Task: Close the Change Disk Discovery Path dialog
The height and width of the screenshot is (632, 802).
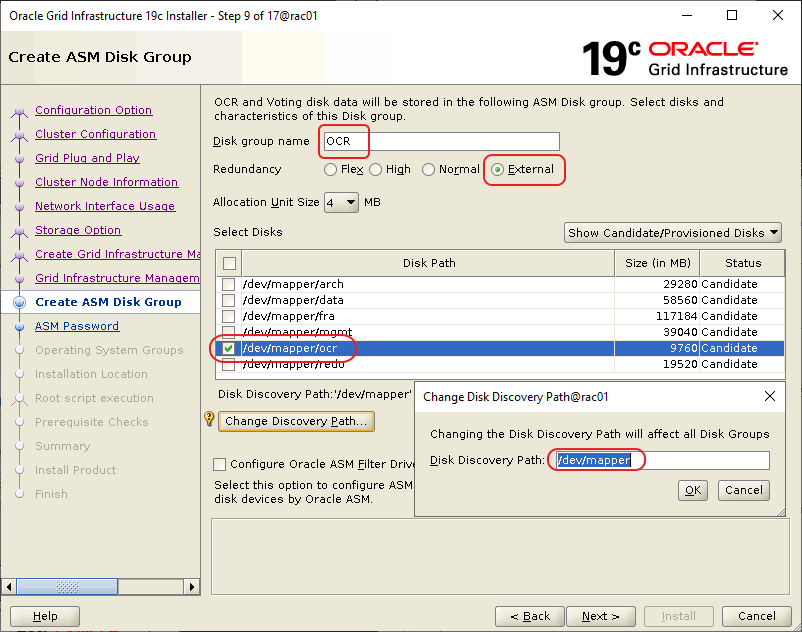Action: pyautogui.click(x=769, y=396)
